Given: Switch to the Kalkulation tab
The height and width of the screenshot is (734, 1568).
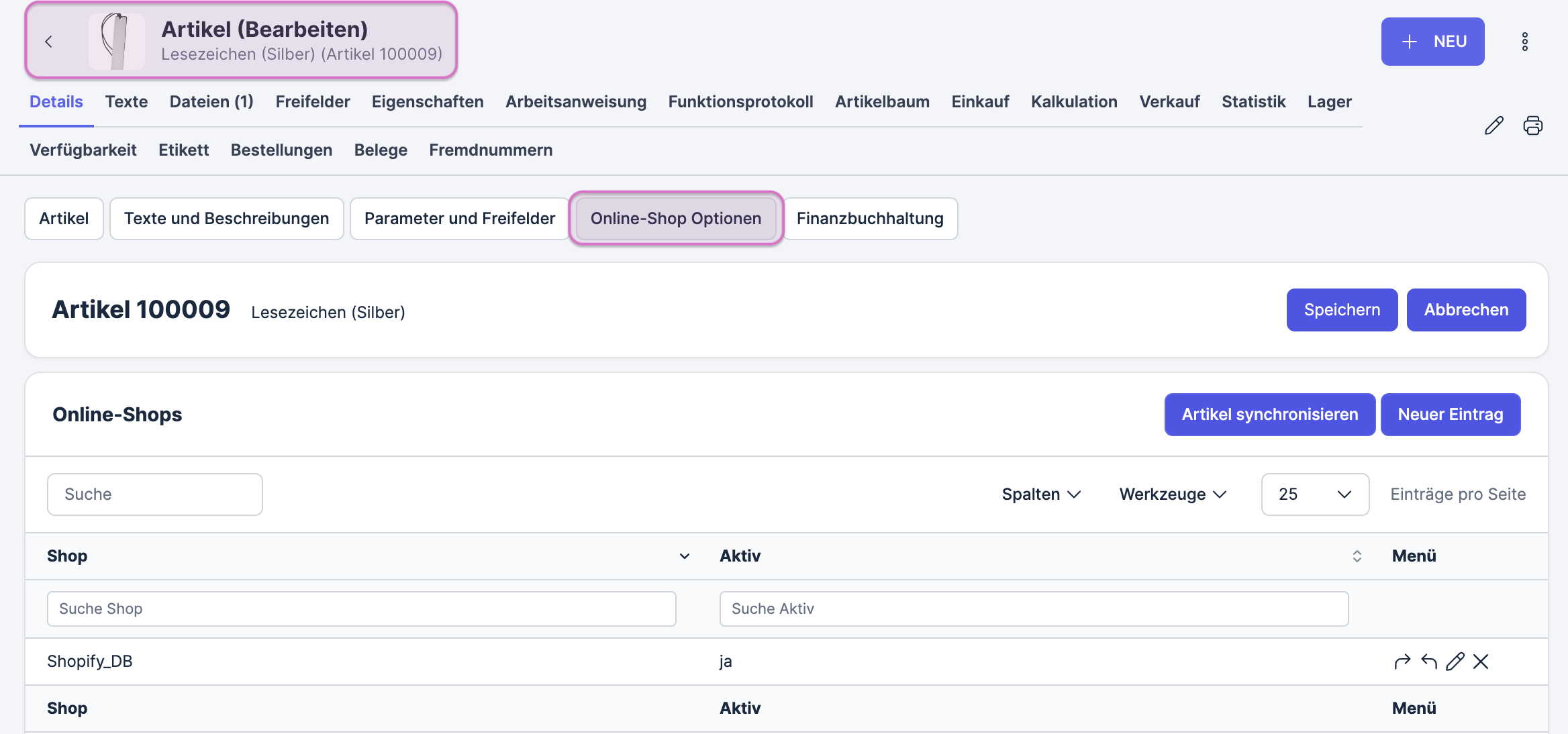Looking at the screenshot, I should click(1074, 102).
